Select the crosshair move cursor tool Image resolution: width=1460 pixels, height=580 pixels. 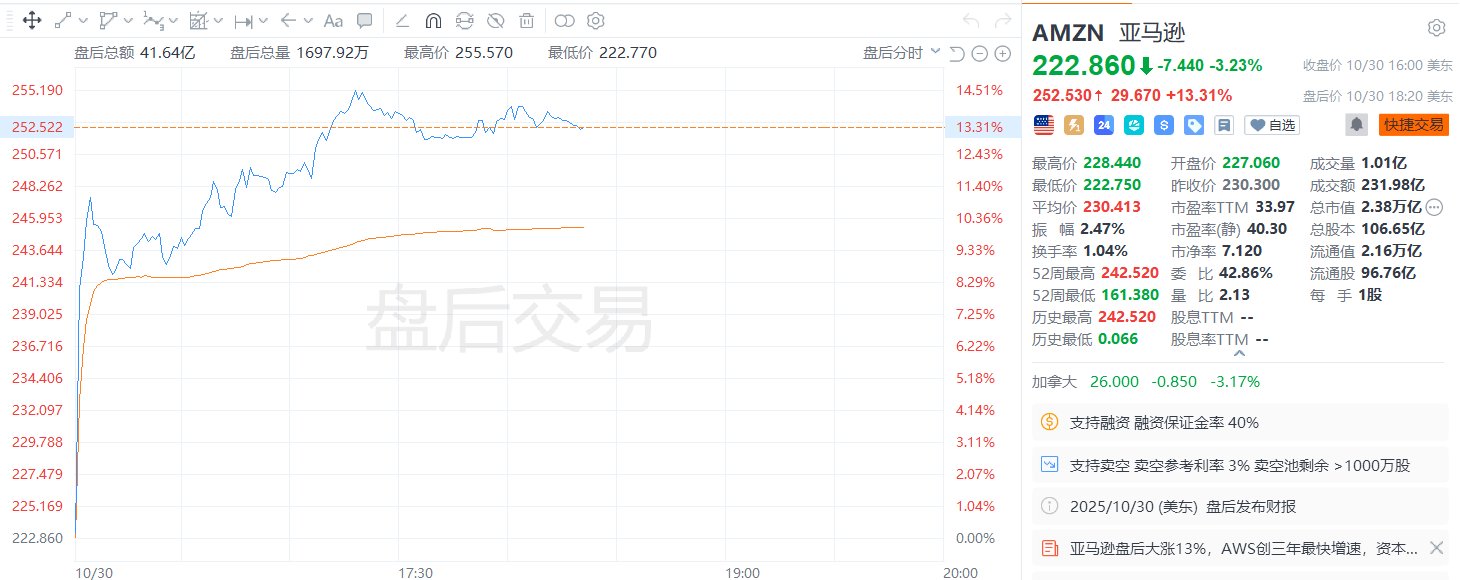(x=30, y=20)
